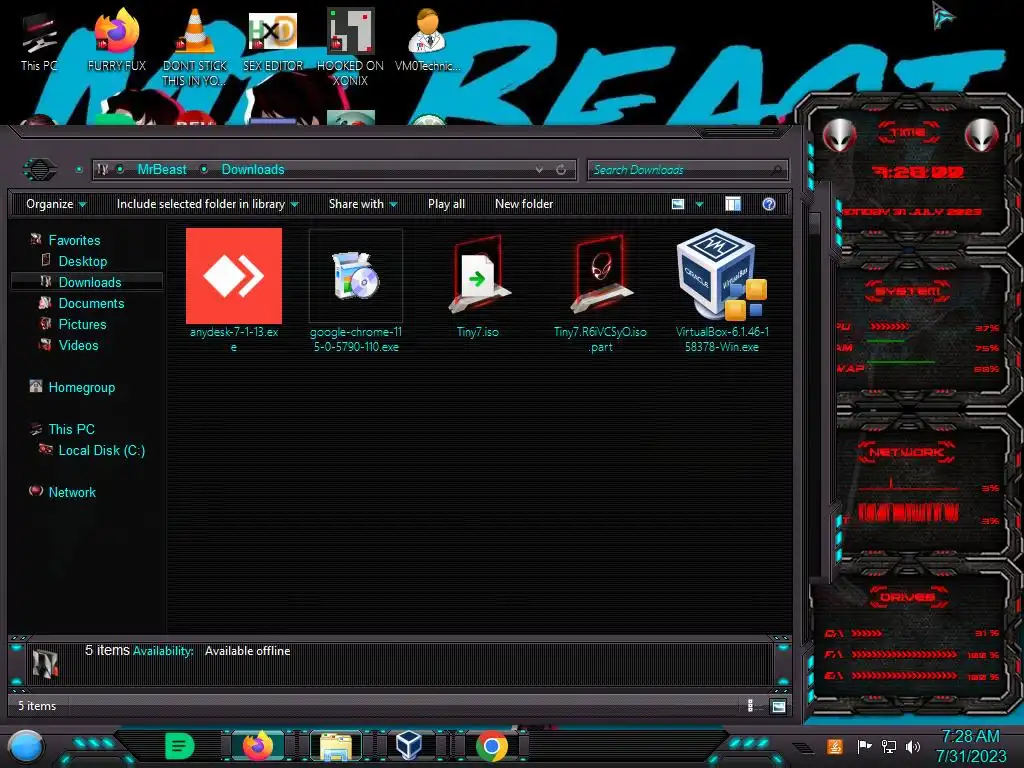The height and width of the screenshot is (768, 1024).
Task: Click MrBeast in the address breadcrumb
Action: pyautogui.click(x=162, y=170)
